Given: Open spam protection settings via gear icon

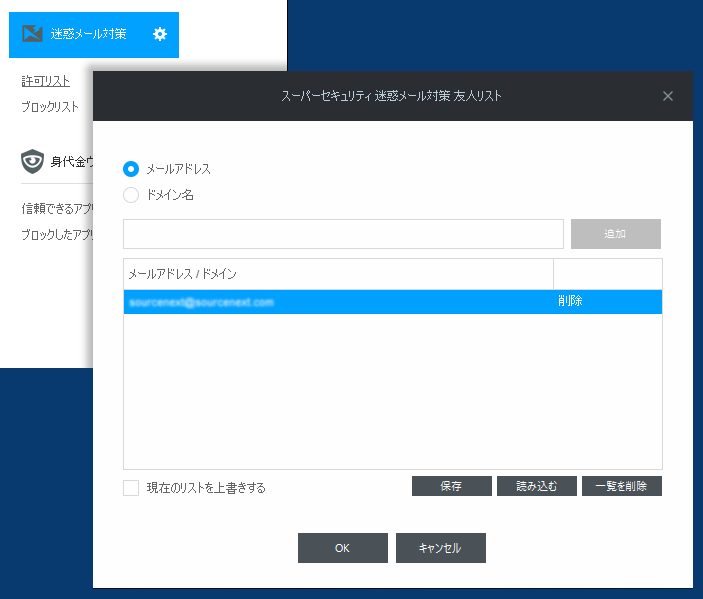Looking at the screenshot, I should point(160,34).
